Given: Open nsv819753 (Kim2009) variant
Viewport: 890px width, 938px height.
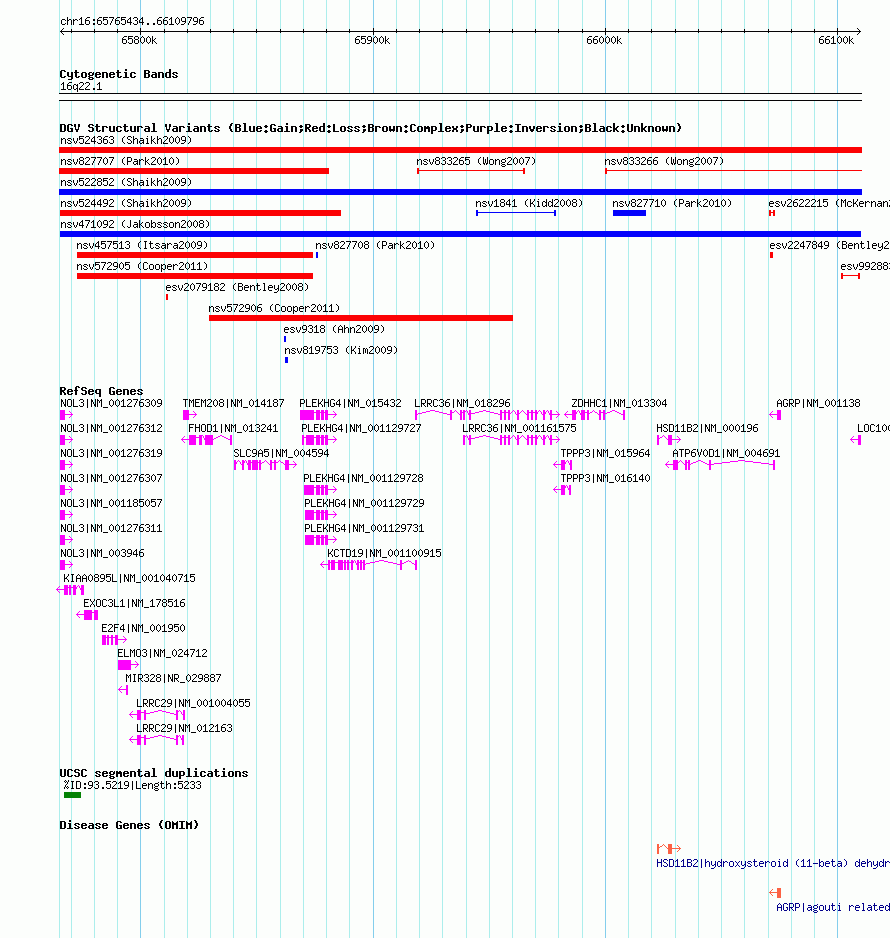Looking at the screenshot, I should tap(286, 360).
